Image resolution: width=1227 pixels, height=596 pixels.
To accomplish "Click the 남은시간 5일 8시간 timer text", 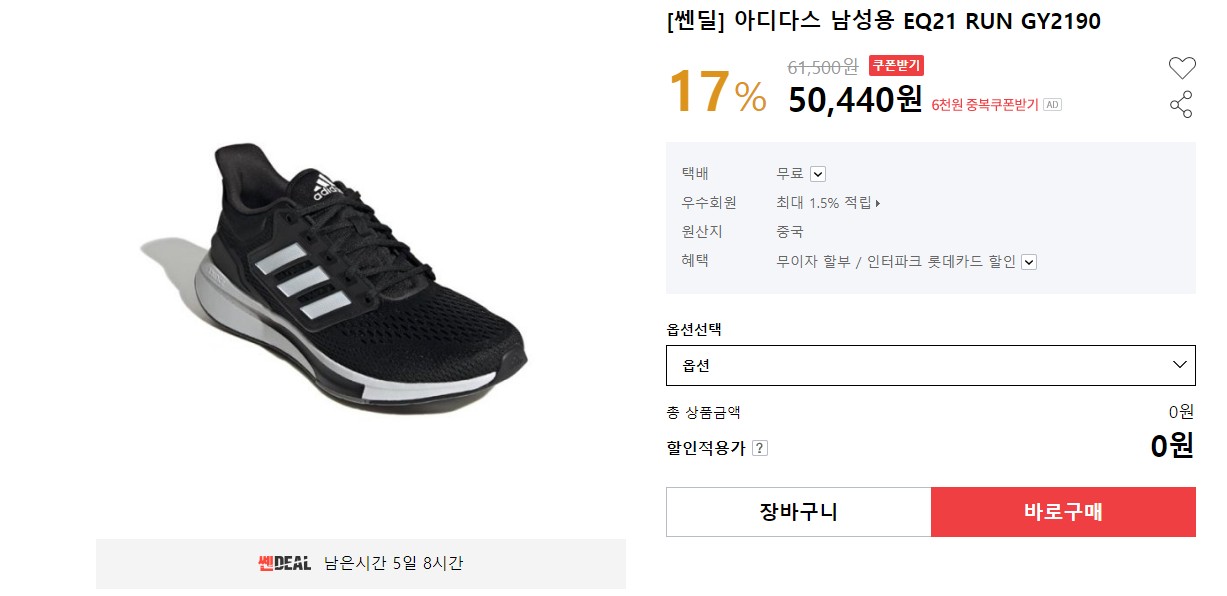I will tap(393, 563).
